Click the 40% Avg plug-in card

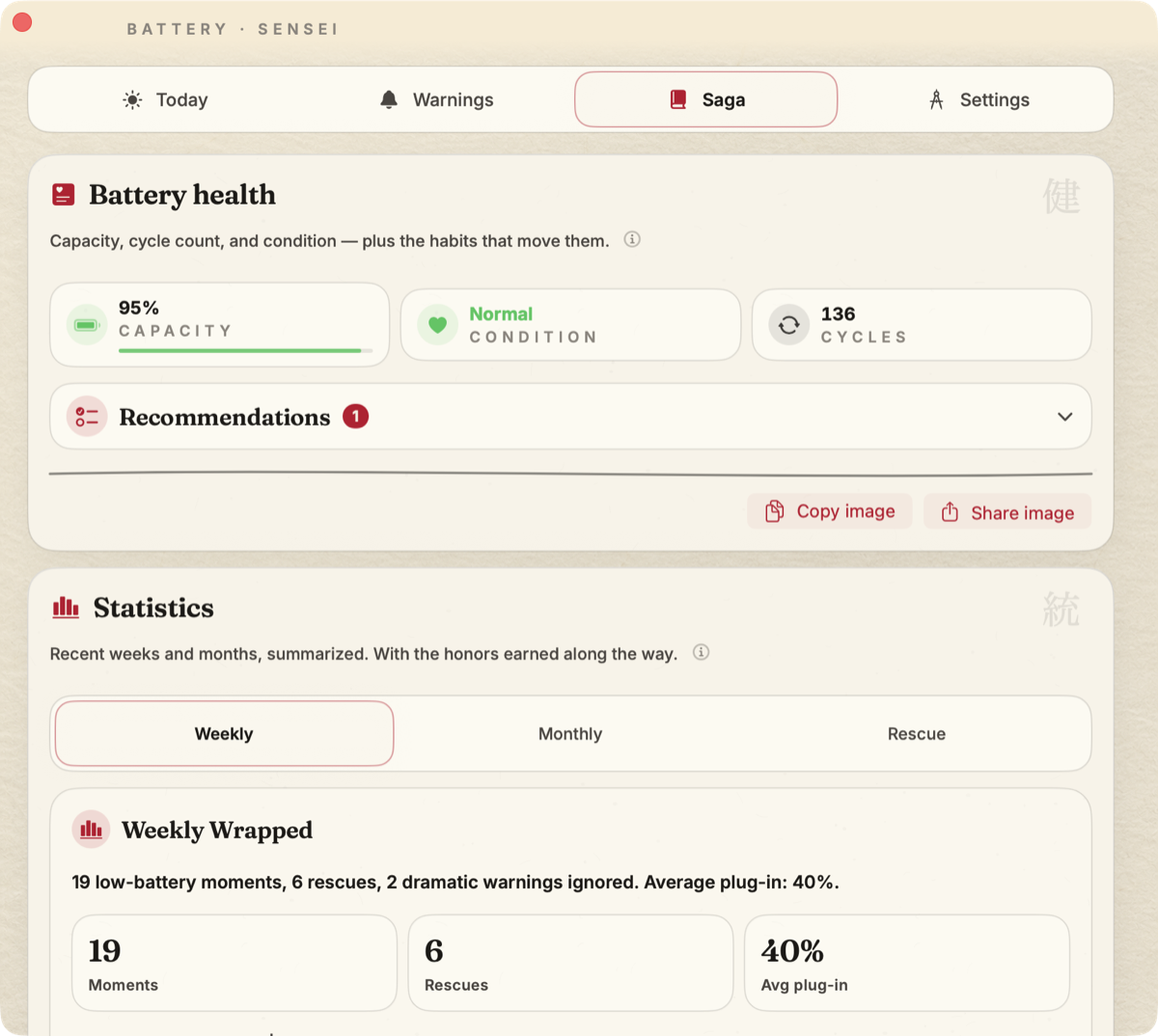pos(907,963)
